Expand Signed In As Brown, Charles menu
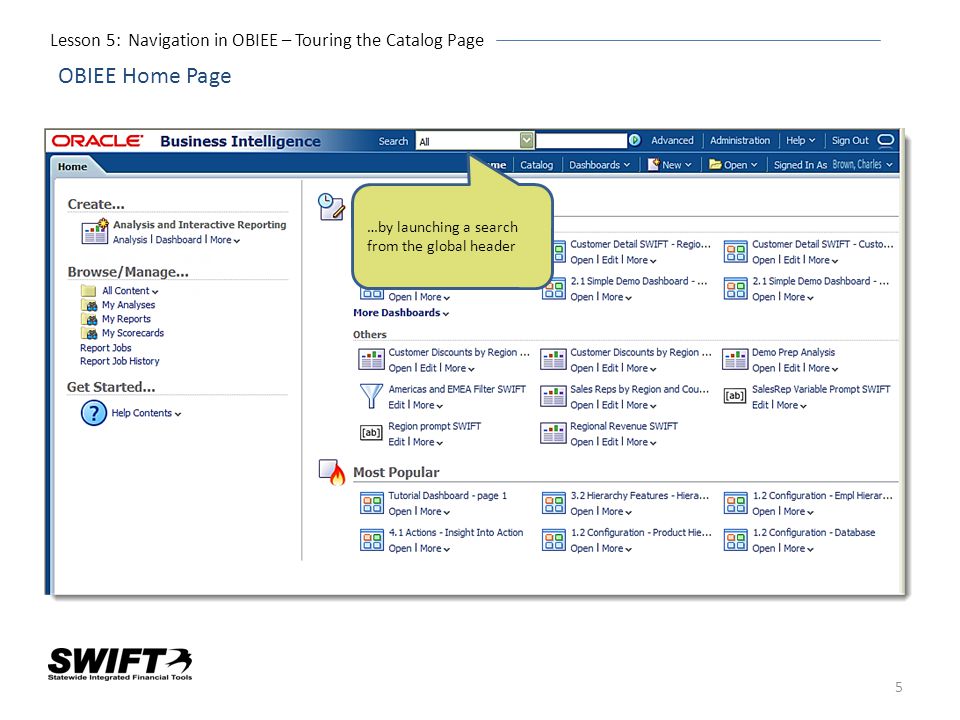This screenshot has width=960, height=720. [x=833, y=165]
